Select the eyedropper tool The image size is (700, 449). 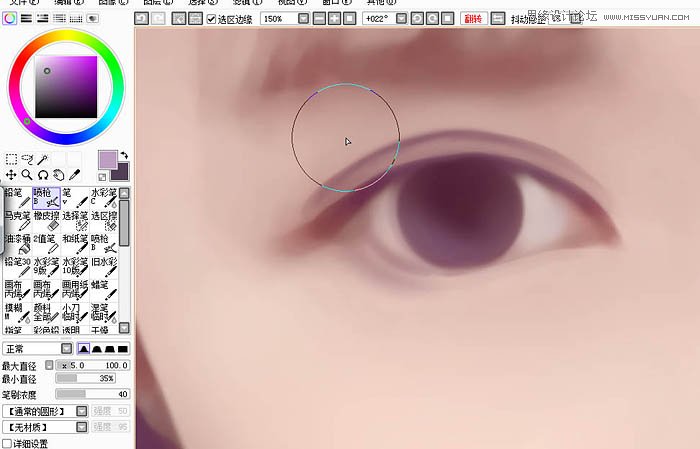pos(74,175)
